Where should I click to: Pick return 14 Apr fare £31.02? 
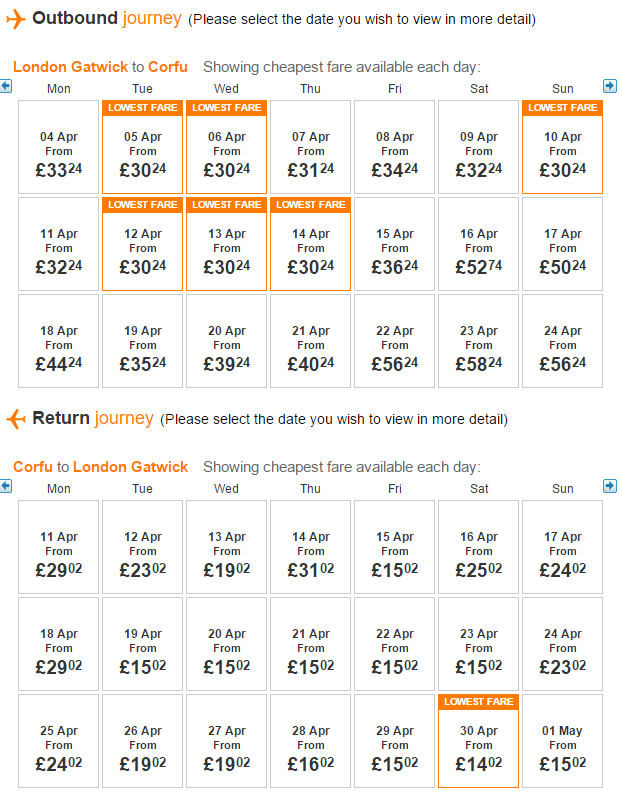(310, 547)
